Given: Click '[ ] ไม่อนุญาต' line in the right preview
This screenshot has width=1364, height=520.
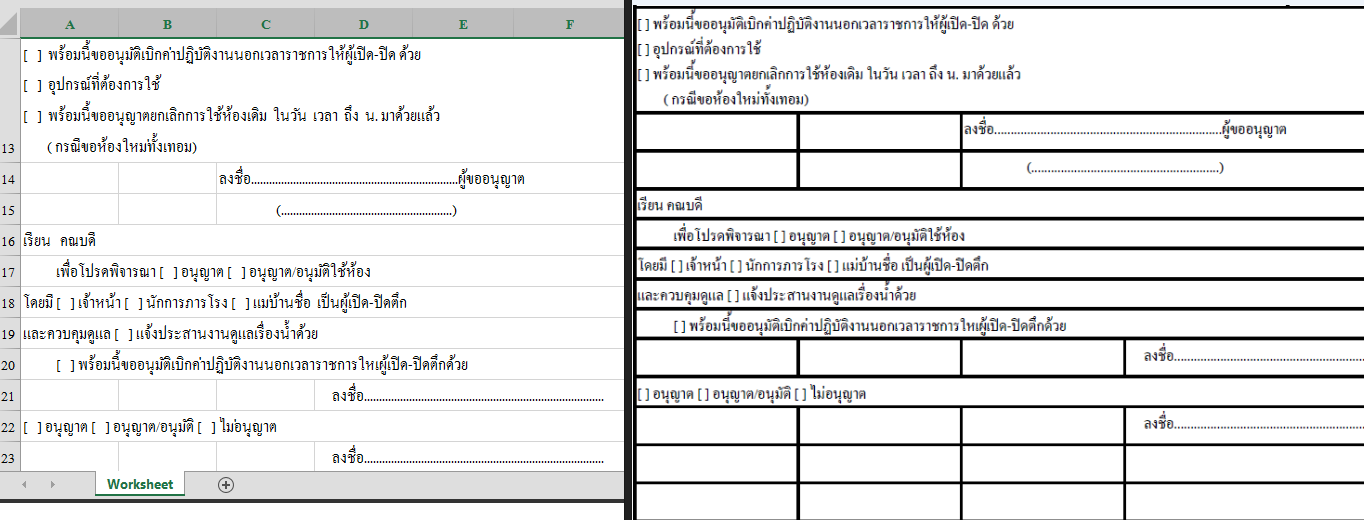Looking at the screenshot, I should click(x=751, y=394).
